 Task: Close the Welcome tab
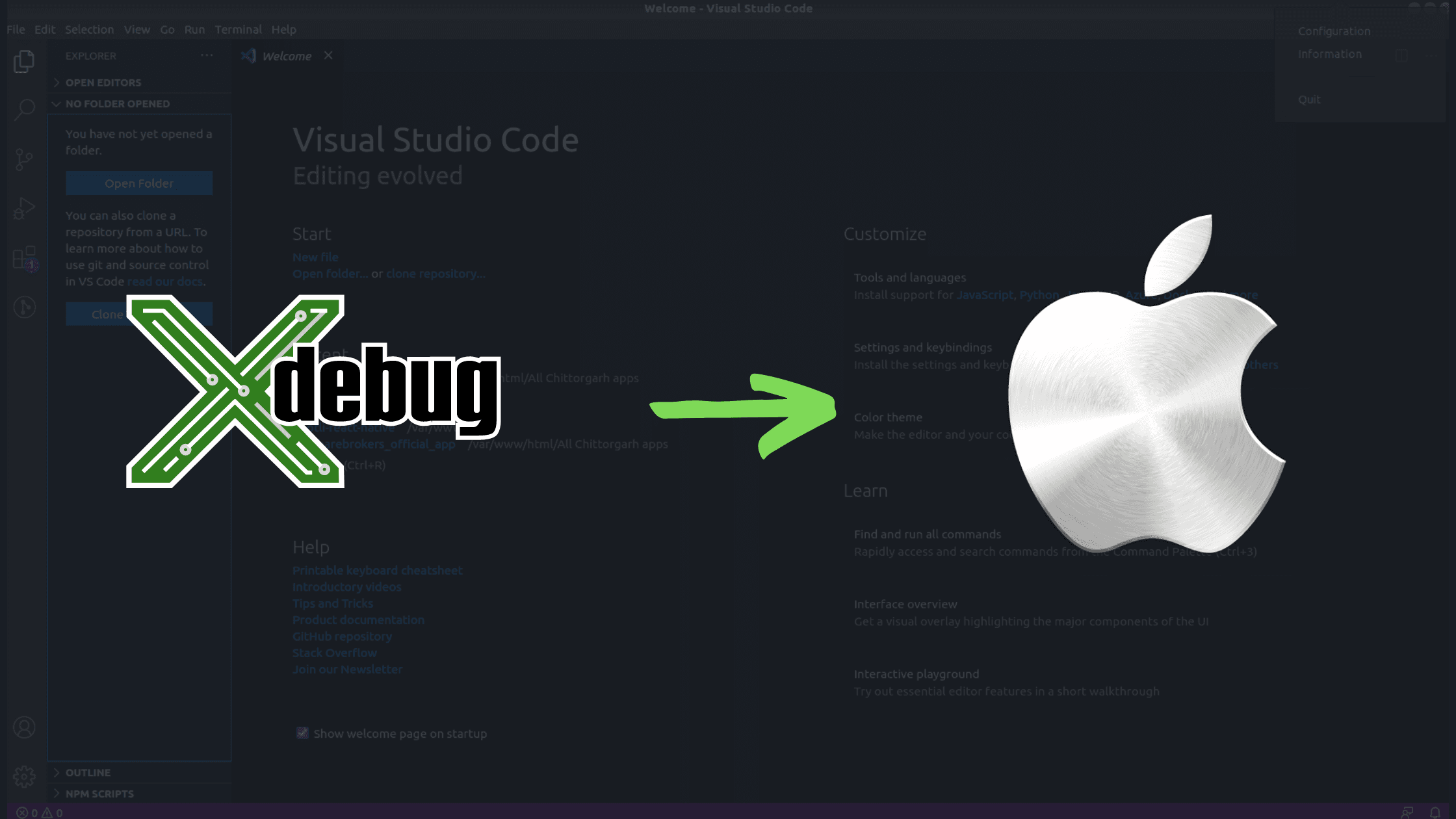[328, 55]
